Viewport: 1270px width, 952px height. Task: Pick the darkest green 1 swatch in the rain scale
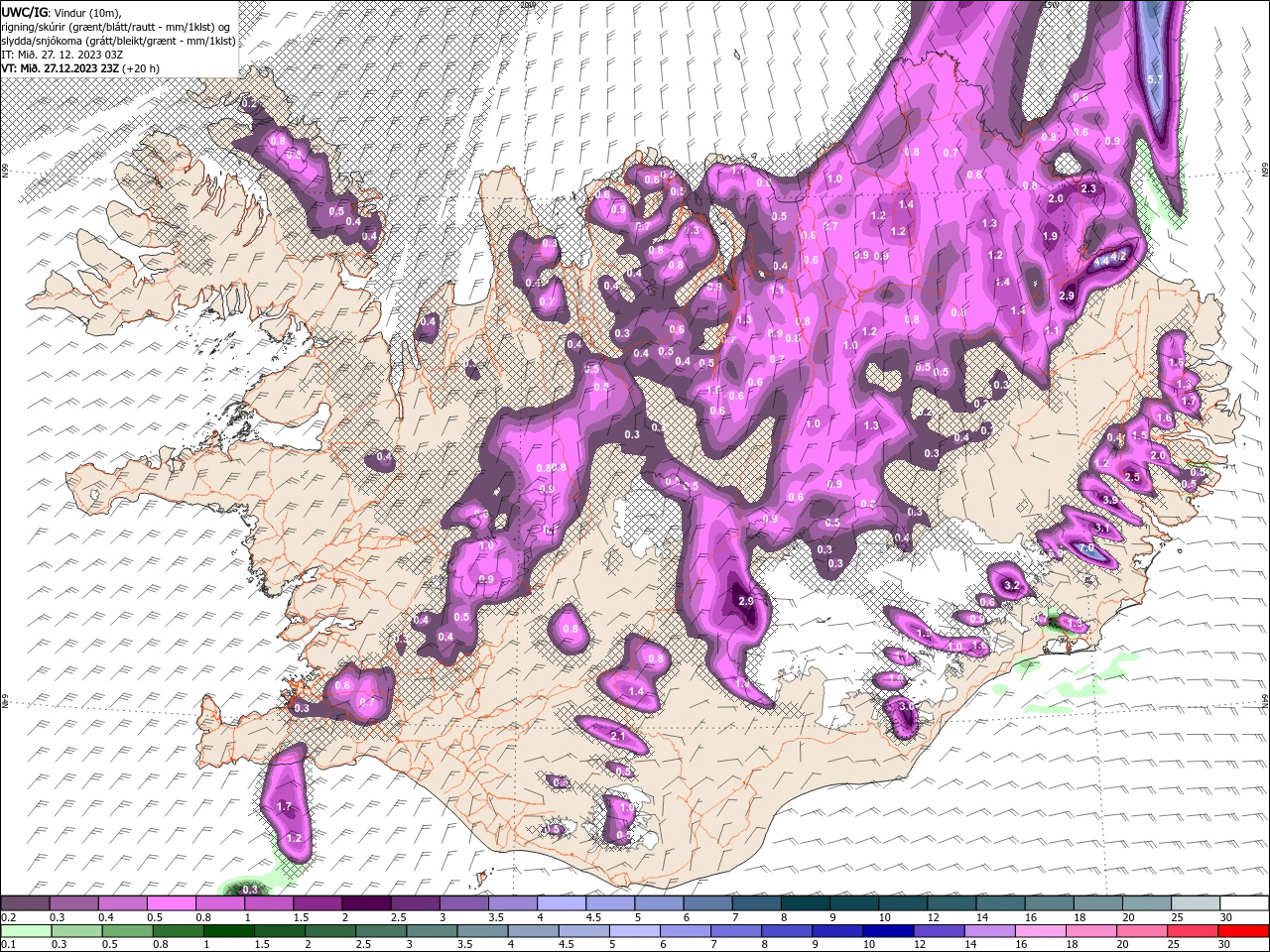coord(229,930)
